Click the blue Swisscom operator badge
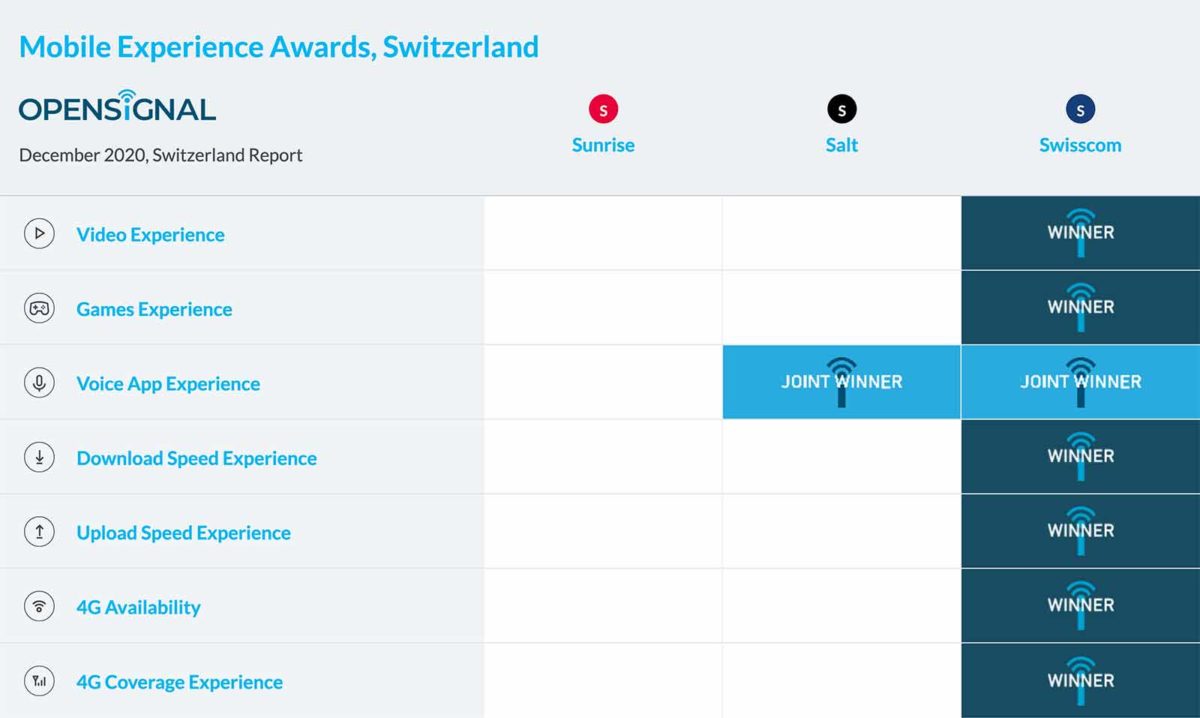1200x718 pixels. point(1080,109)
